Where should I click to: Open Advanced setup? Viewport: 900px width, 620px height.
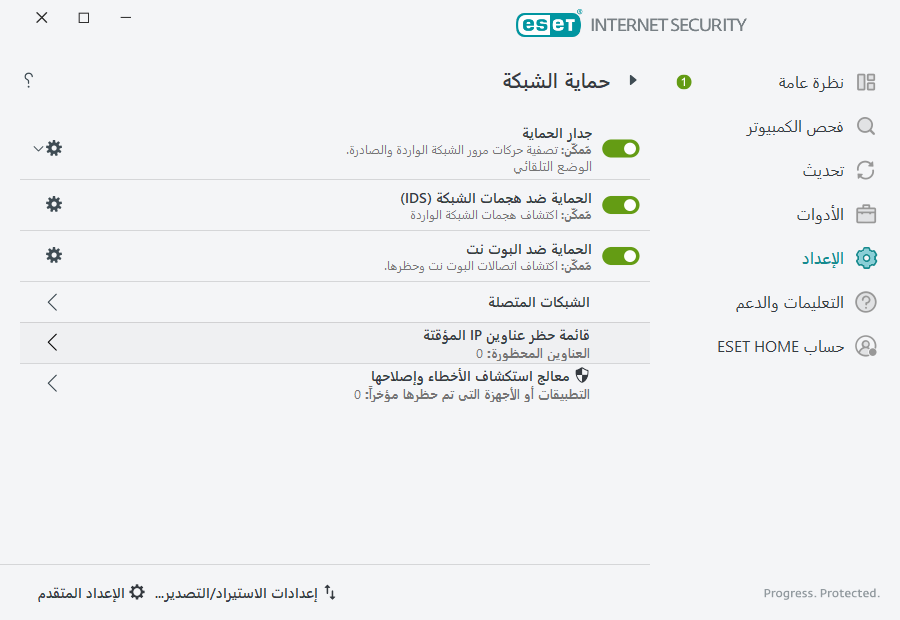[x=82, y=592]
